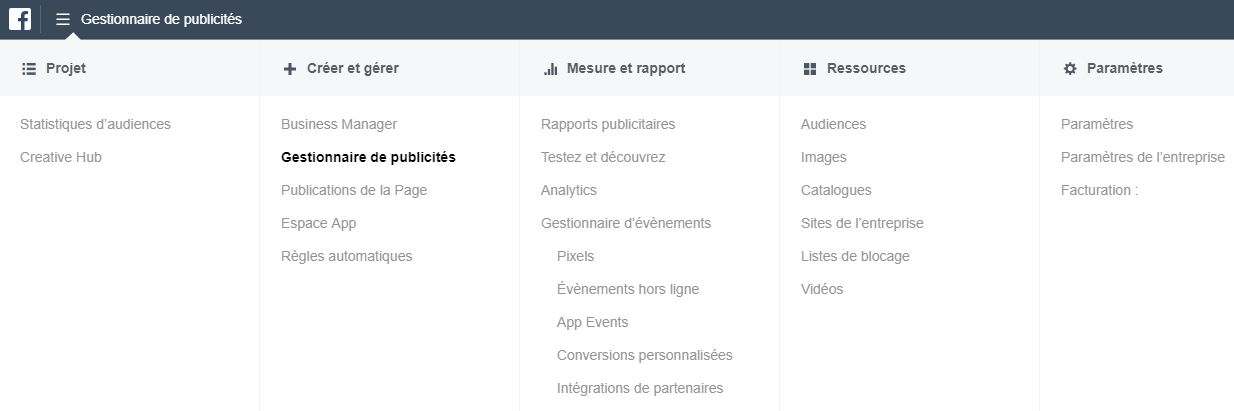Select Testez et découvrez

coord(603,157)
